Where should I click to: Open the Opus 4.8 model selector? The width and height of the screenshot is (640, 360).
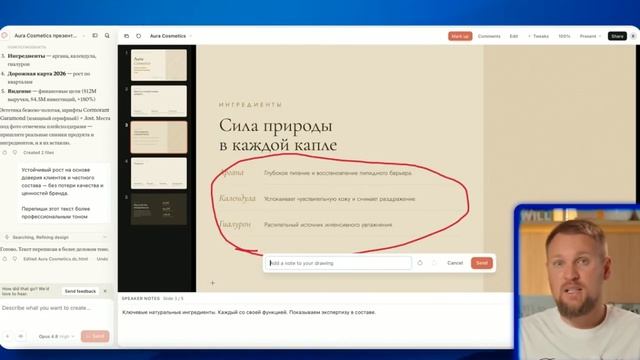56,336
